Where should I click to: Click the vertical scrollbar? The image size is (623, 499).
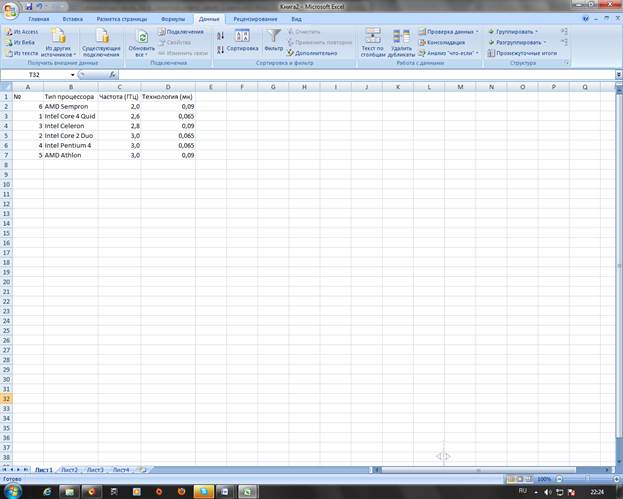[x=619, y=265]
